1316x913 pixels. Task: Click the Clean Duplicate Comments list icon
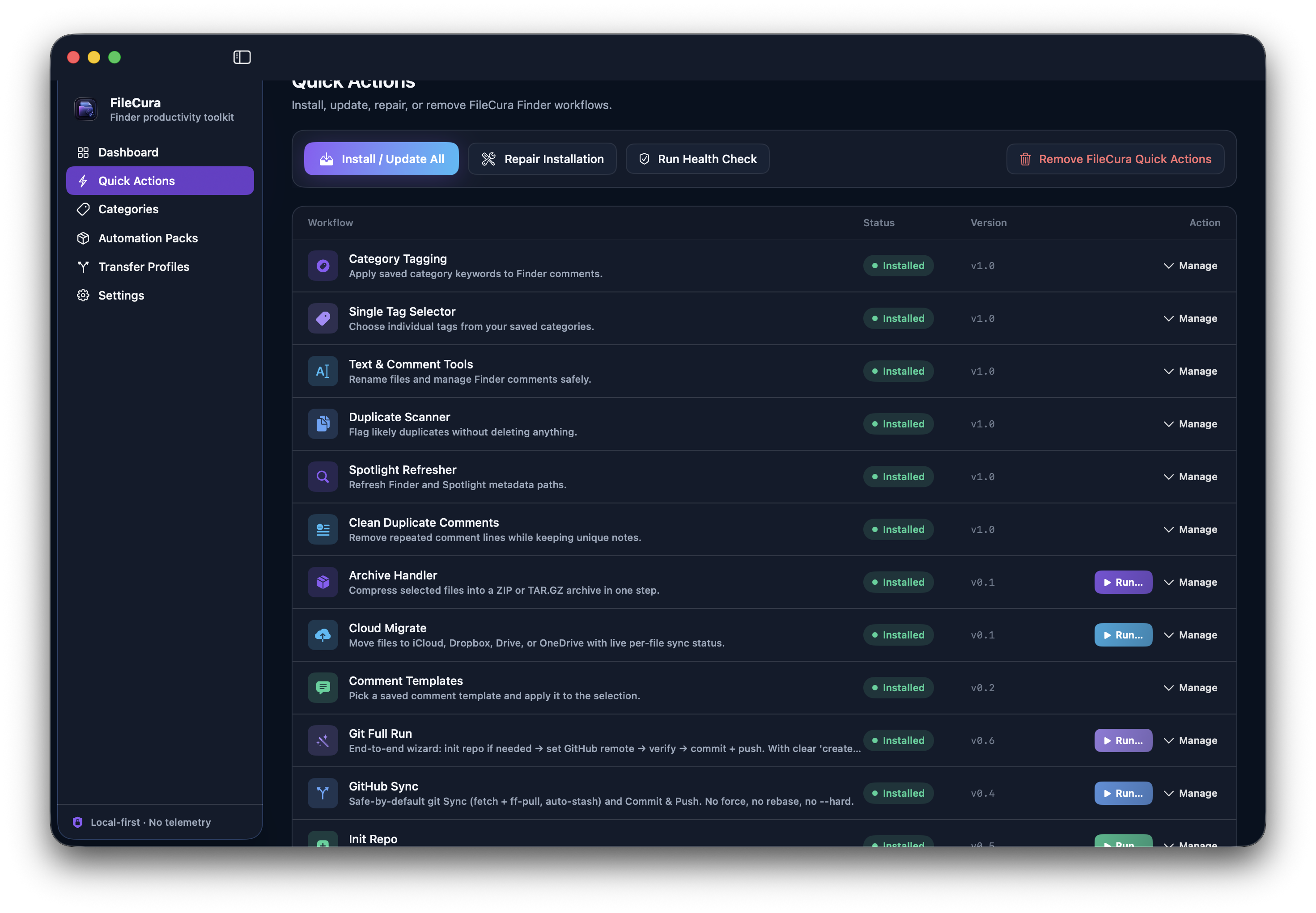point(323,530)
